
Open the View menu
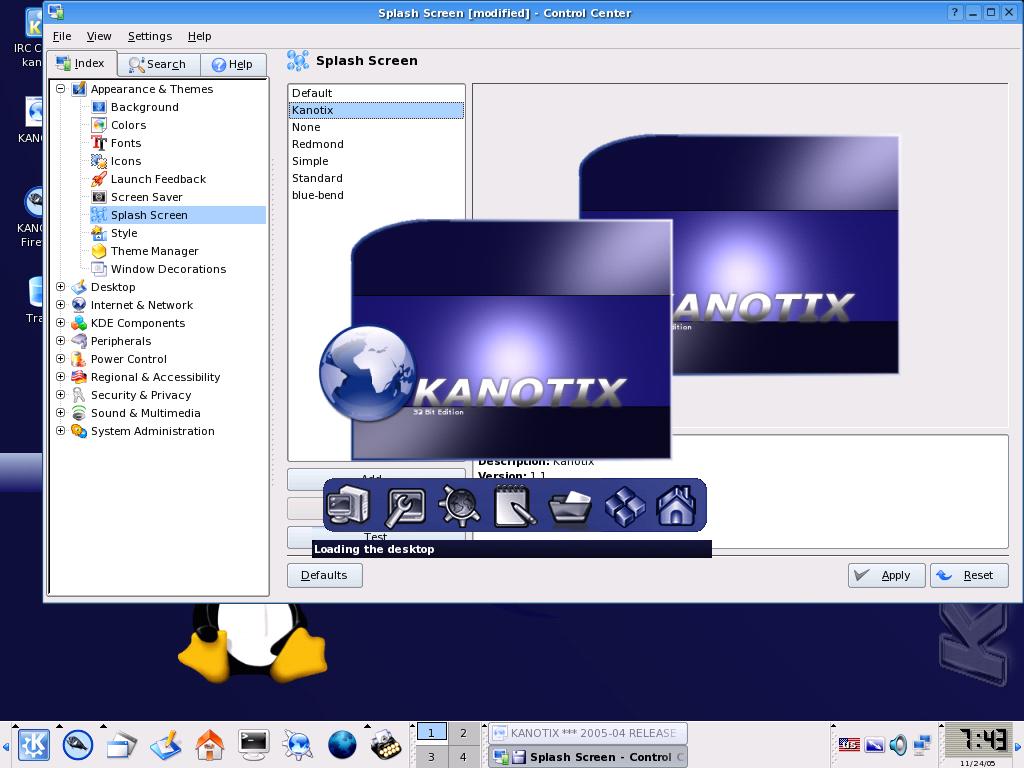coord(99,36)
